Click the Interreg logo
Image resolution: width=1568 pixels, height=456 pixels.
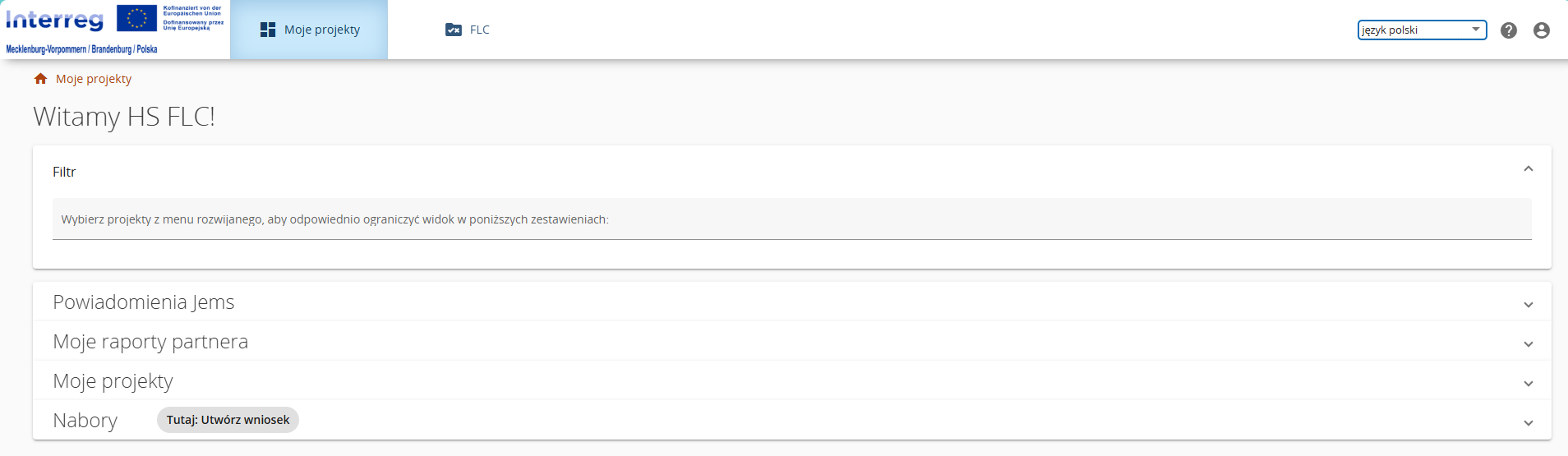point(55,20)
